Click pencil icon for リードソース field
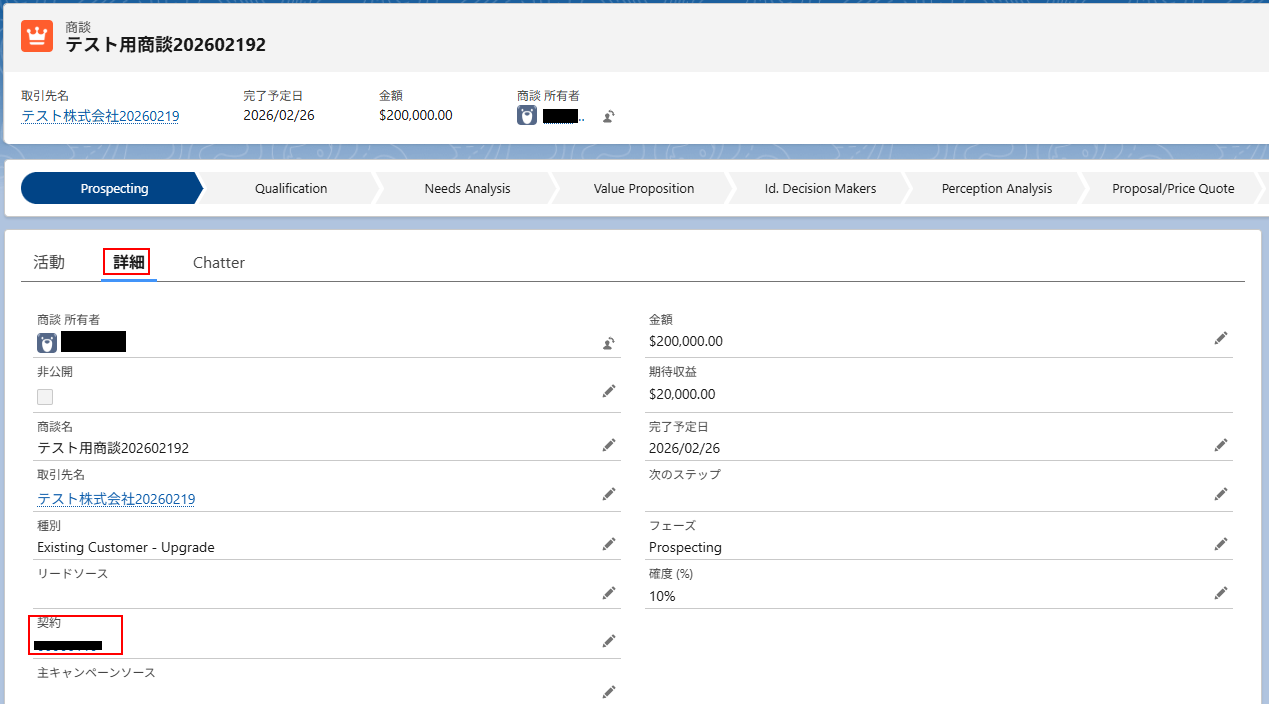The width and height of the screenshot is (1269, 704). click(608, 593)
